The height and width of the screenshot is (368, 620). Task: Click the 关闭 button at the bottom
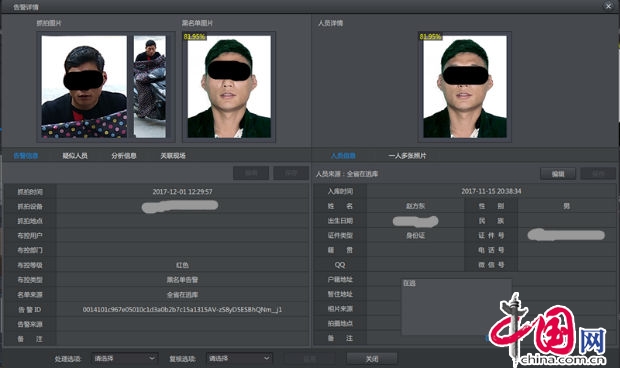pyautogui.click(x=372, y=359)
